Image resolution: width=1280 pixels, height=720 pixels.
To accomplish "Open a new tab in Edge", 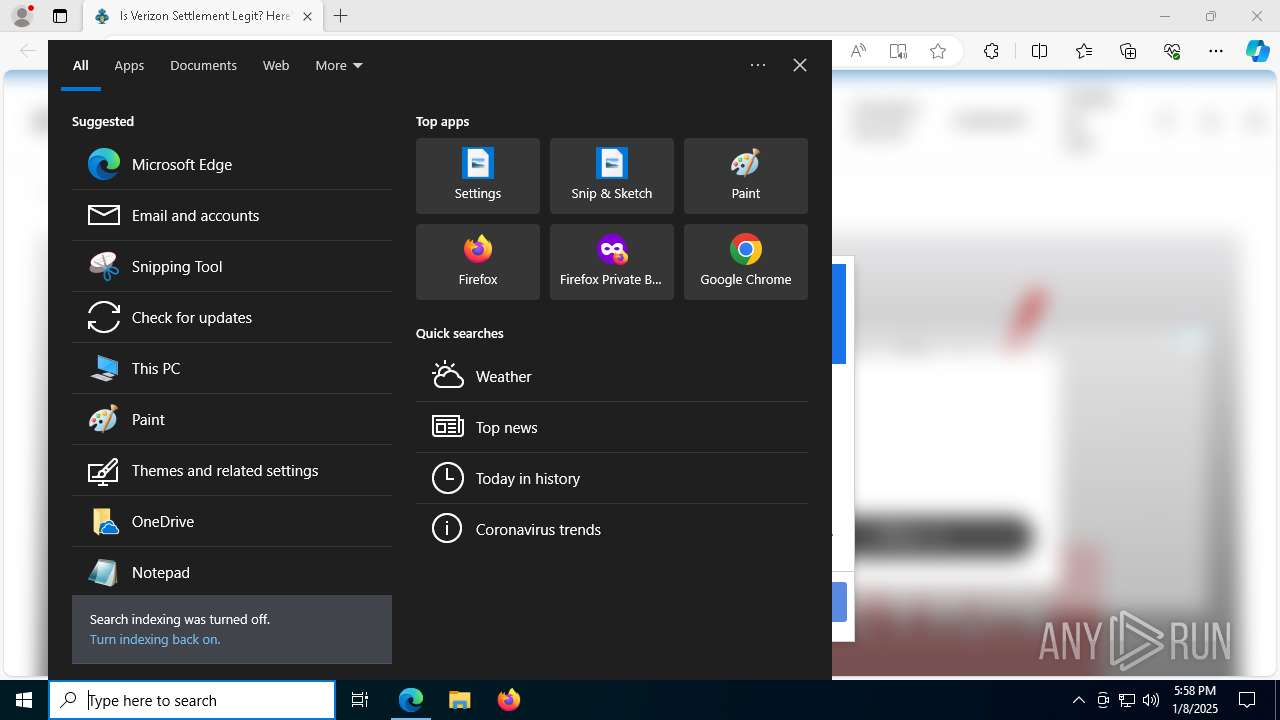I will (x=341, y=16).
